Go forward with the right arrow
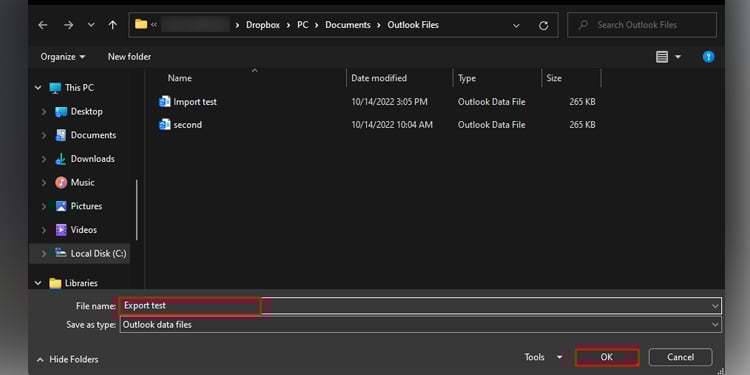Image resolution: width=750 pixels, height=375 pixels. [68, 25]
